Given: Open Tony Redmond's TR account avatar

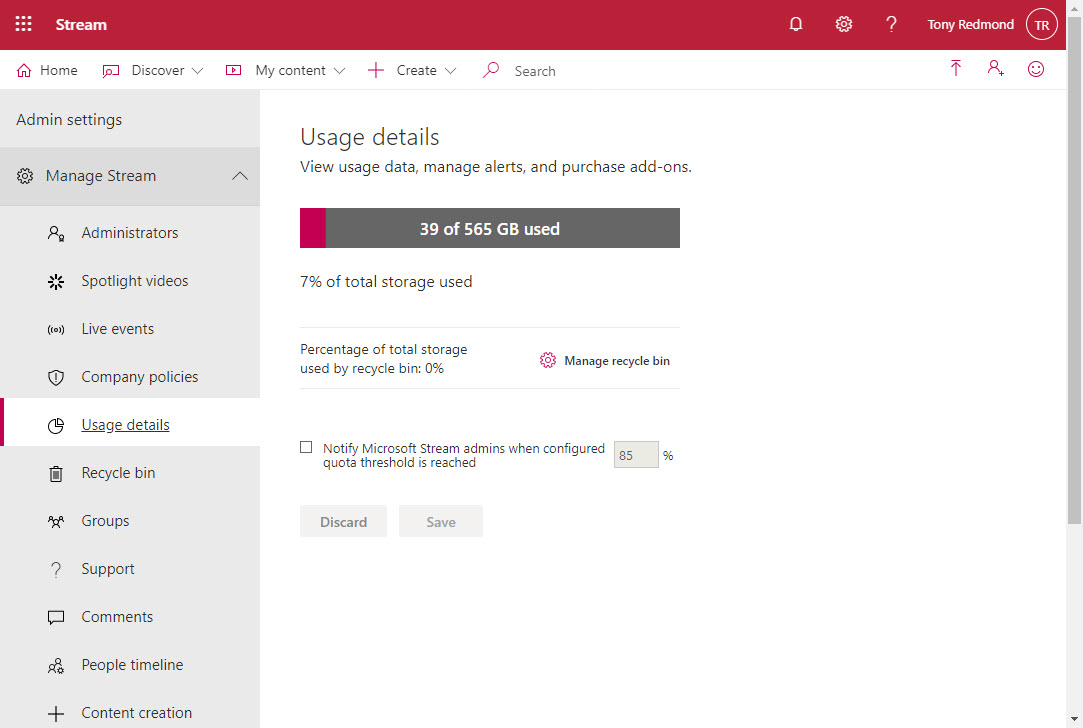Looking at the screenshot, I should 1042,25.
